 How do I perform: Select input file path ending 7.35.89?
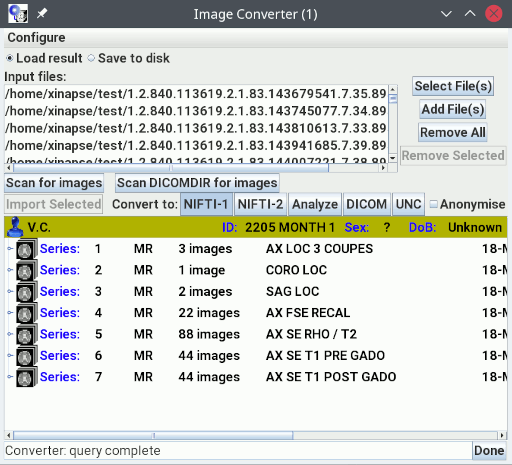point(196,94)
